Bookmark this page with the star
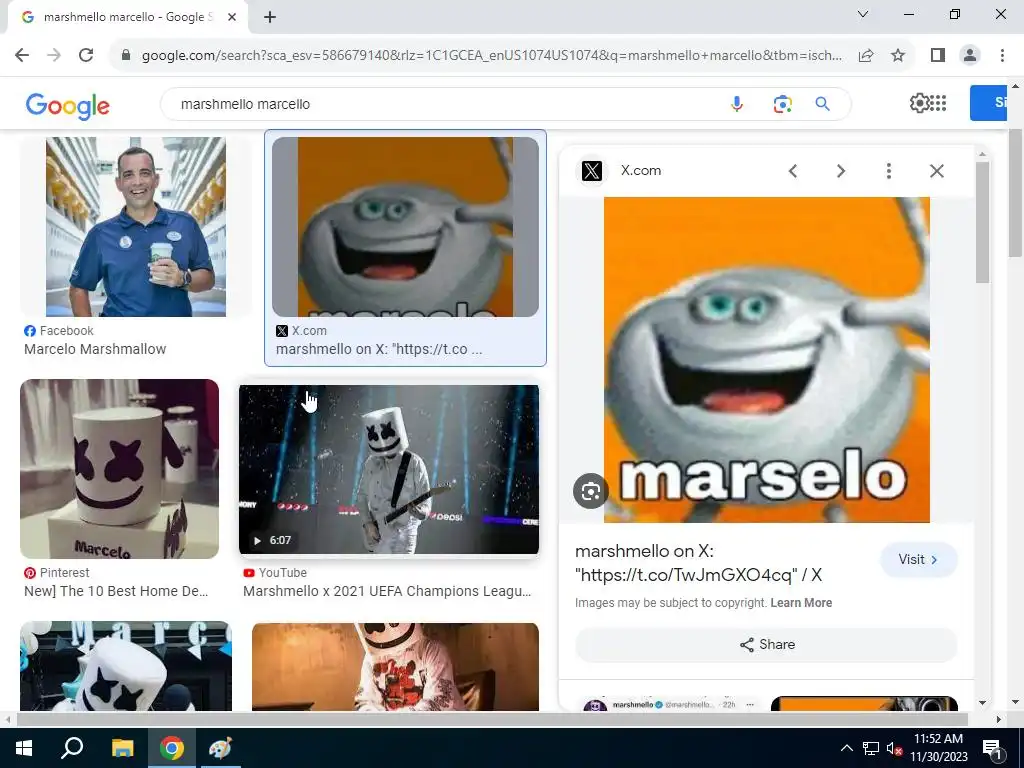1024x768 pixels. (x=898, y=56)
